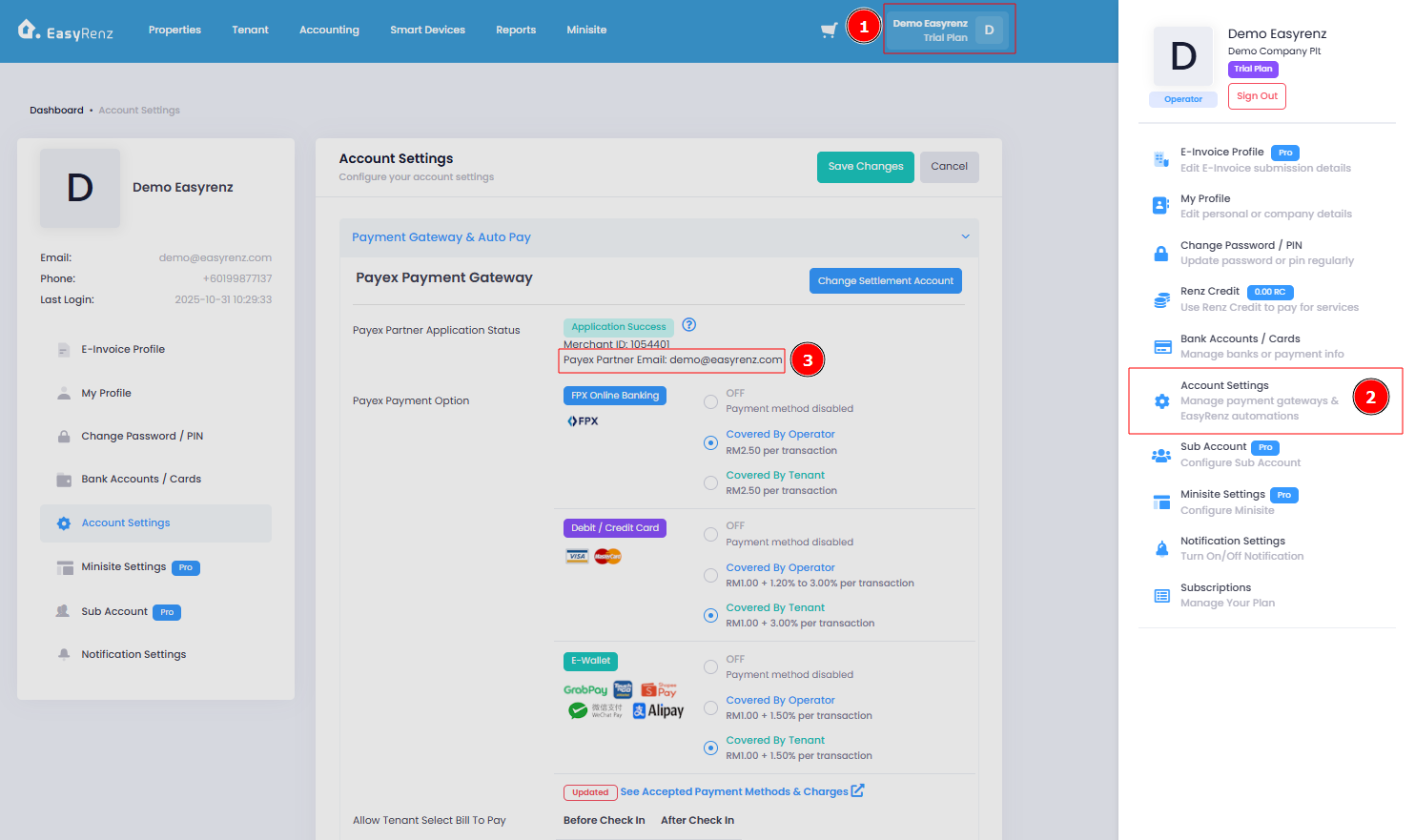1415x840 pixels.
Task: Open the Demo Easyrenz Trial Plan account menu
Action: coord(949,30)
